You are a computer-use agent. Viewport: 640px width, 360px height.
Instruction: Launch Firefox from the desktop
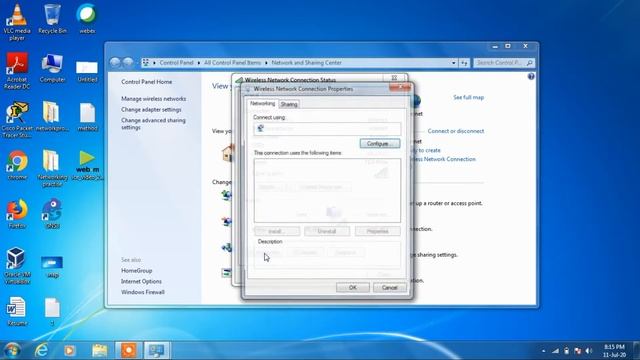click(17, 214)
